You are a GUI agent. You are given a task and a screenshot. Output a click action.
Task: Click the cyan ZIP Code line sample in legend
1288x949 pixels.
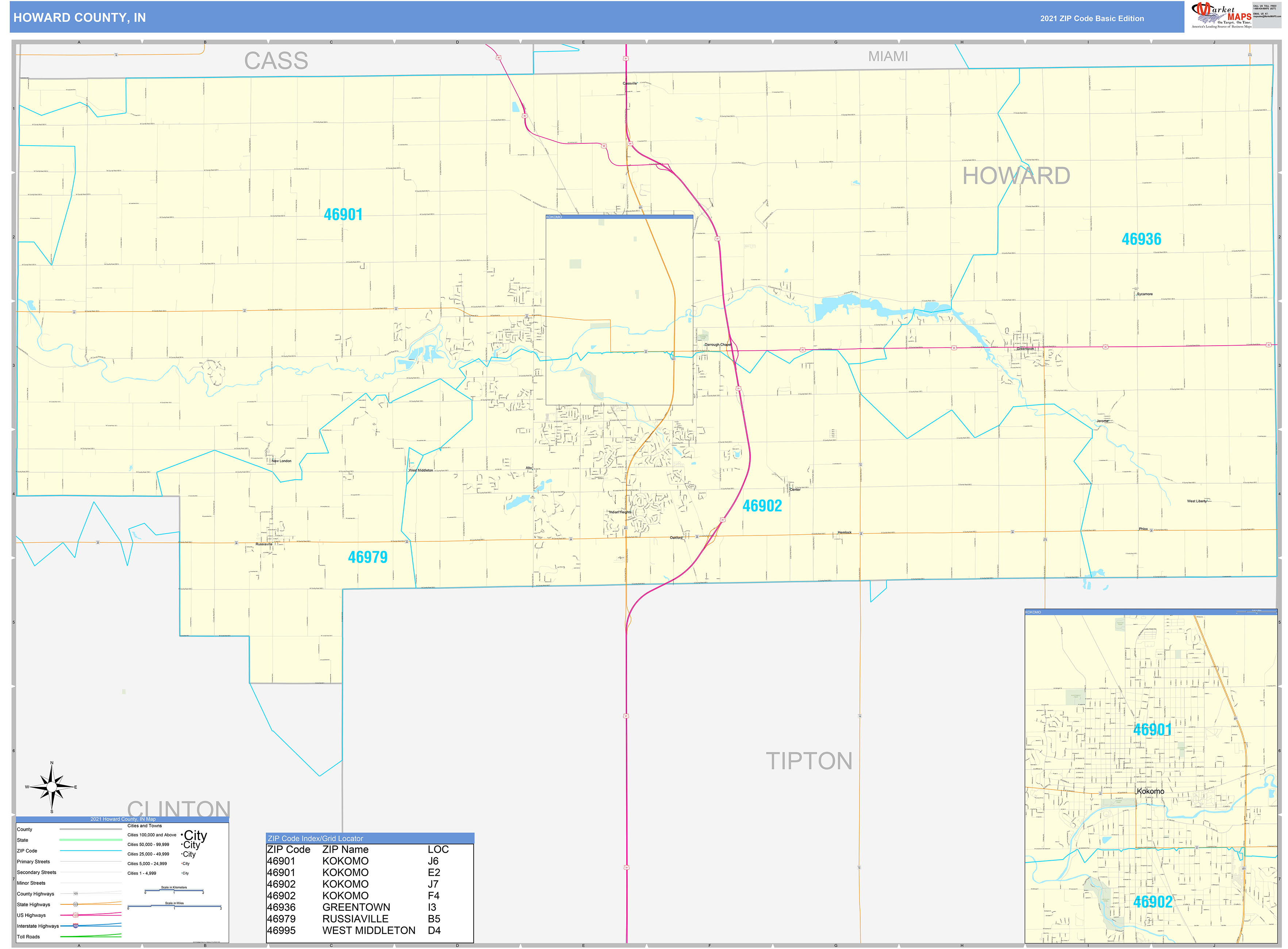(90, 851)
